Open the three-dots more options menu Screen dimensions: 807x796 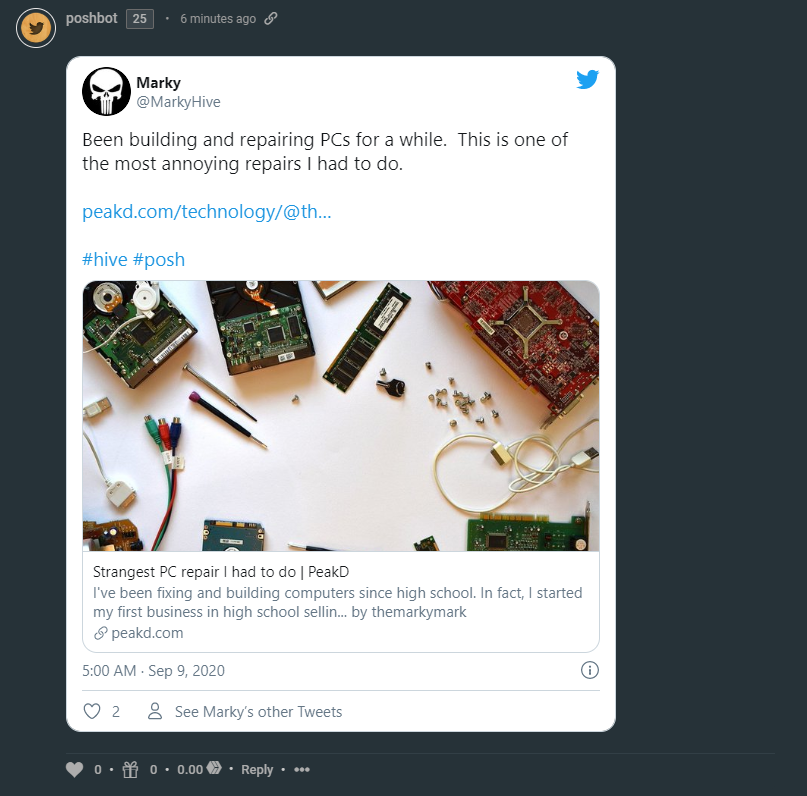302,770
